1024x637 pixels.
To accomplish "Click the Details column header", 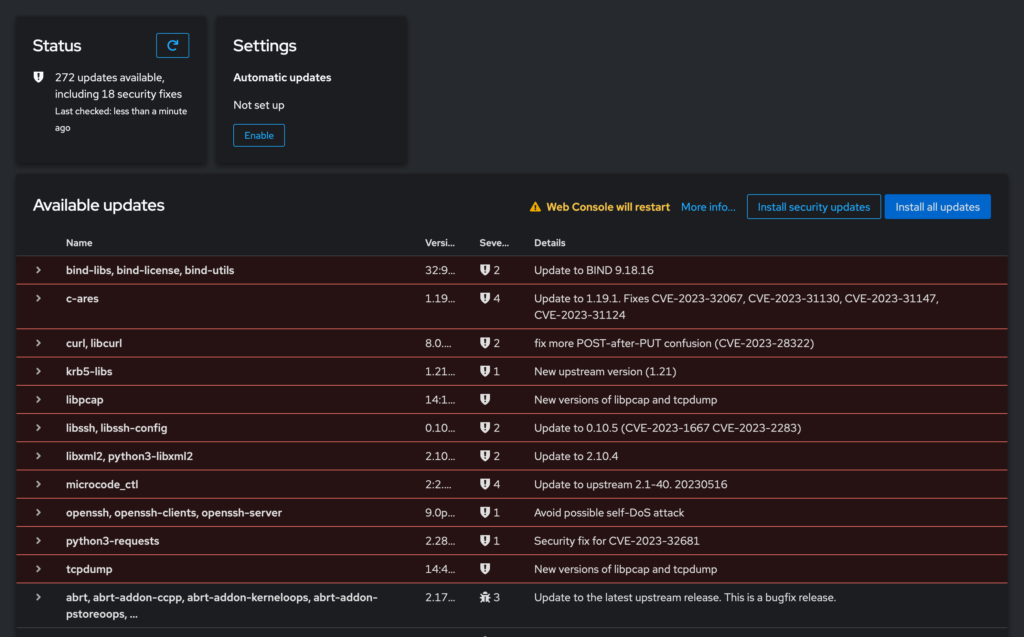I will [549, 243].
